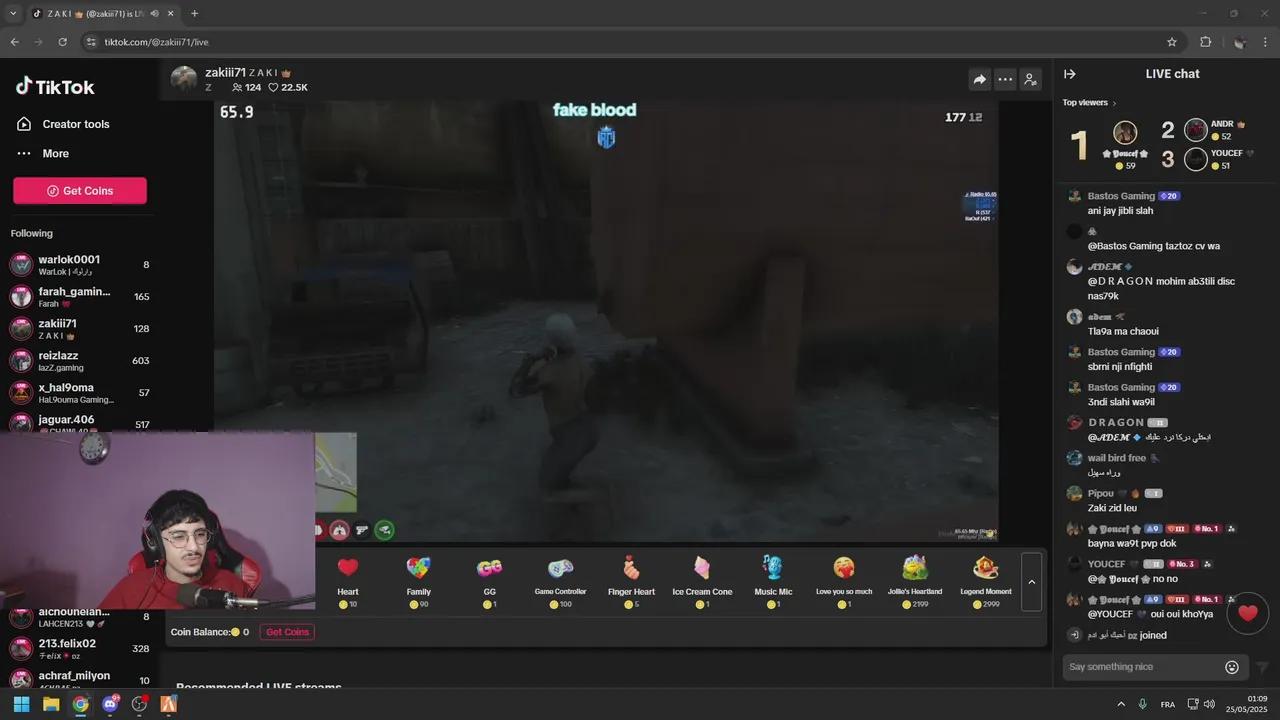Screen dimensions: 1280x720
Task: Send the Ice Cream Cone gift
Action: coord(702,581)
